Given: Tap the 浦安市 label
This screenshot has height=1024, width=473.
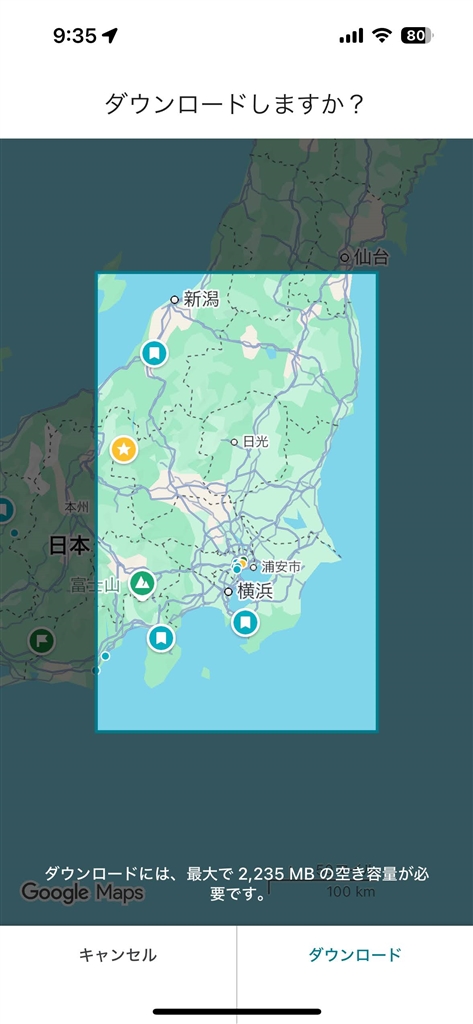Looking at the screenshot, I should point(281,567).
